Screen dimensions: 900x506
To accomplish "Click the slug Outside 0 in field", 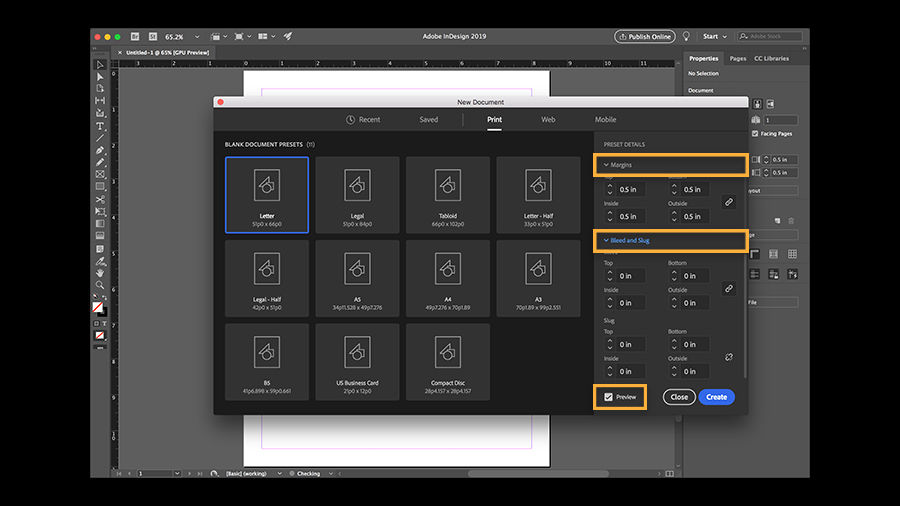I will (695, 371).
